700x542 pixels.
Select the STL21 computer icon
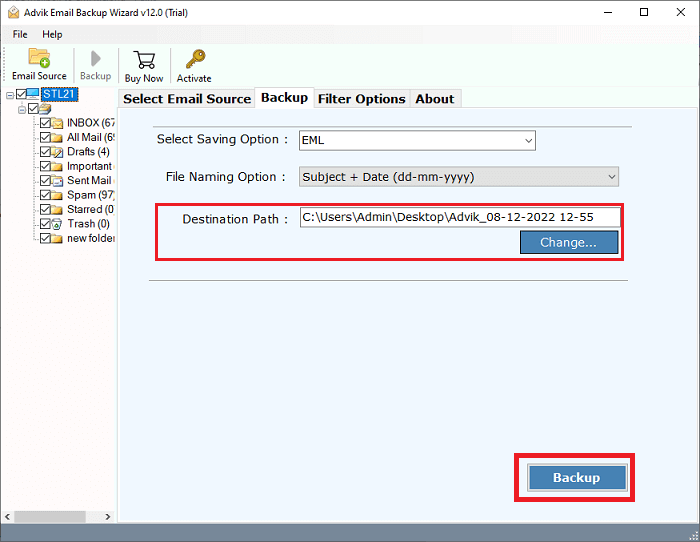(x=33, y=94)
